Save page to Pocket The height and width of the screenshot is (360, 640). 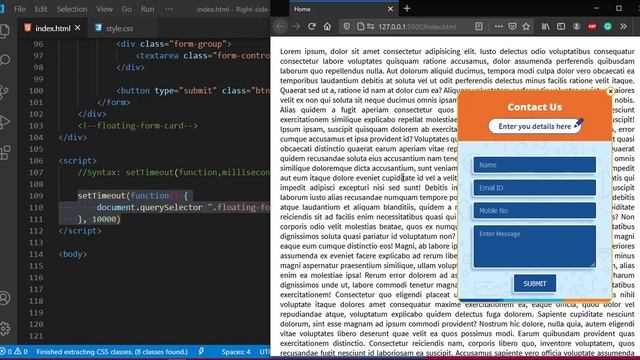pos(512,27)
